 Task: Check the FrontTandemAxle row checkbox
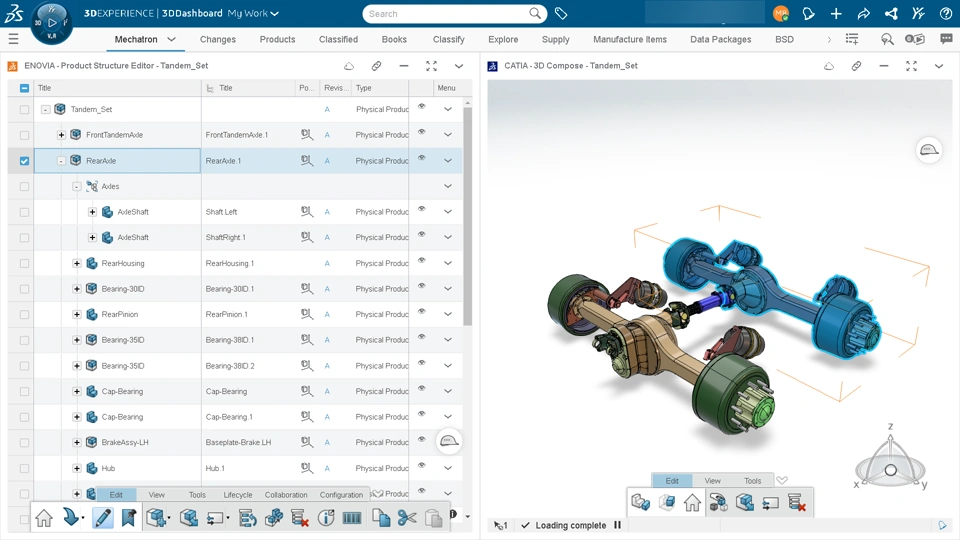coord(24,135)
